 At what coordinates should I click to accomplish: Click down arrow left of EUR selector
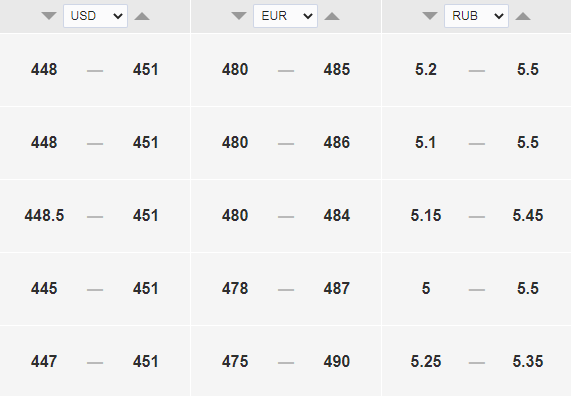coord(239,16)
